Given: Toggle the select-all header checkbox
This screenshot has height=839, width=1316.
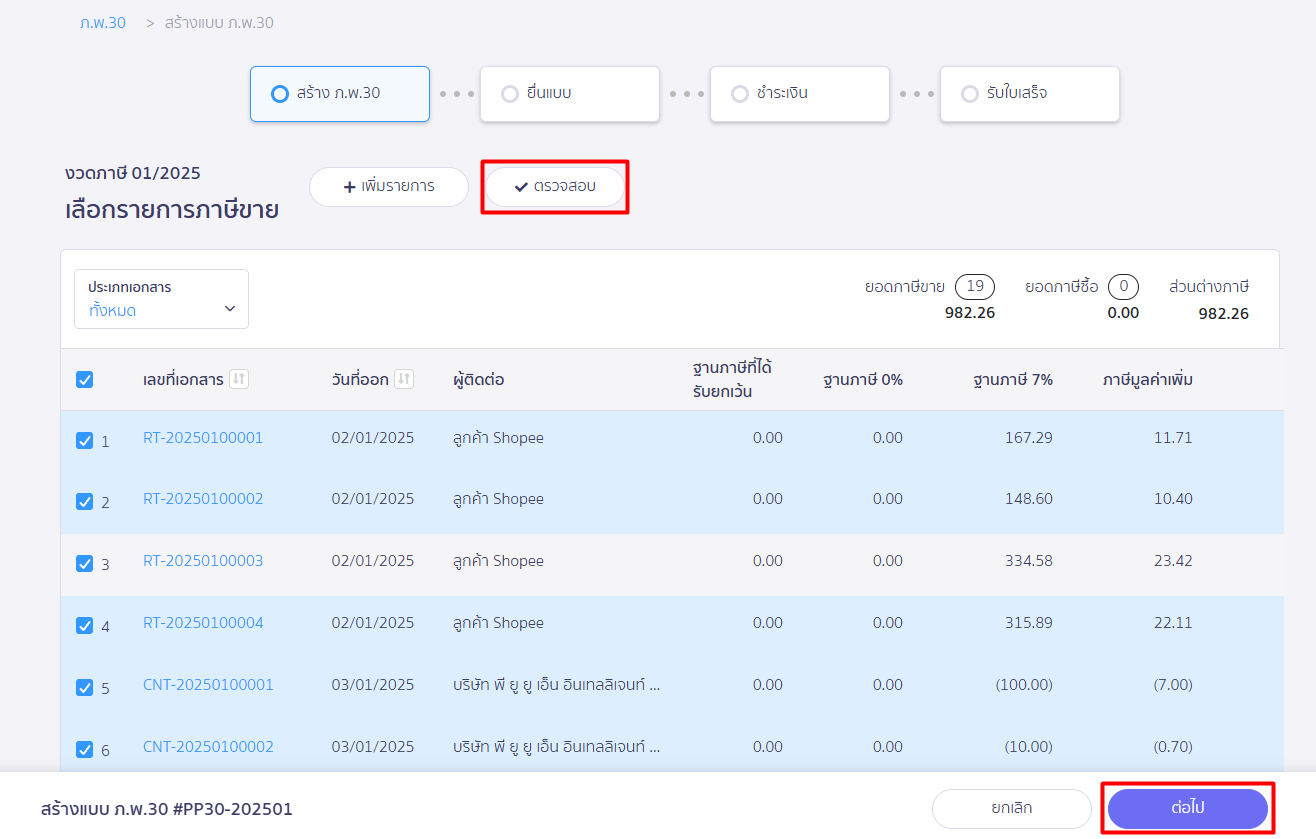Looking at the screenshot, I should pyautogui.click(x=85, y=380).
